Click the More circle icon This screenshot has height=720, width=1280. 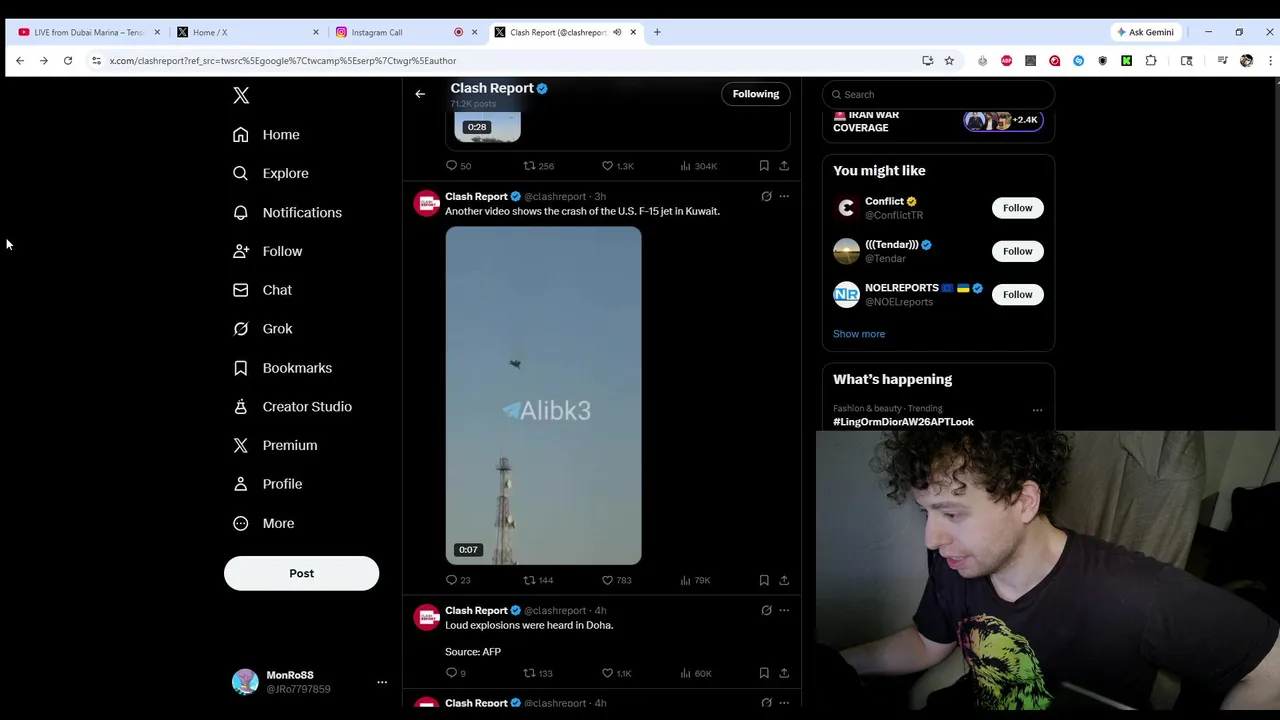pos(241,523)
